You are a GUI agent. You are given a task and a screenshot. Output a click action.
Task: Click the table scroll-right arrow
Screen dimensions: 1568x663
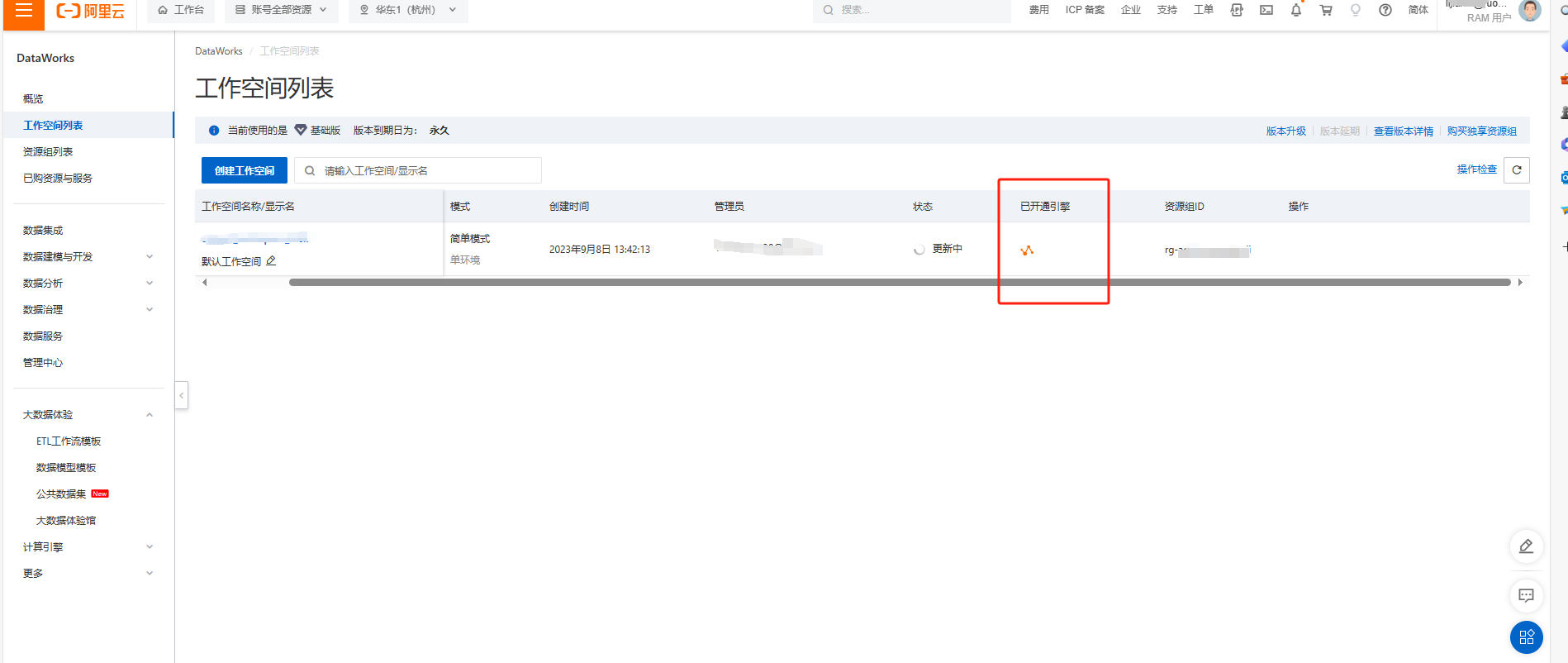tap(1520, 283)
